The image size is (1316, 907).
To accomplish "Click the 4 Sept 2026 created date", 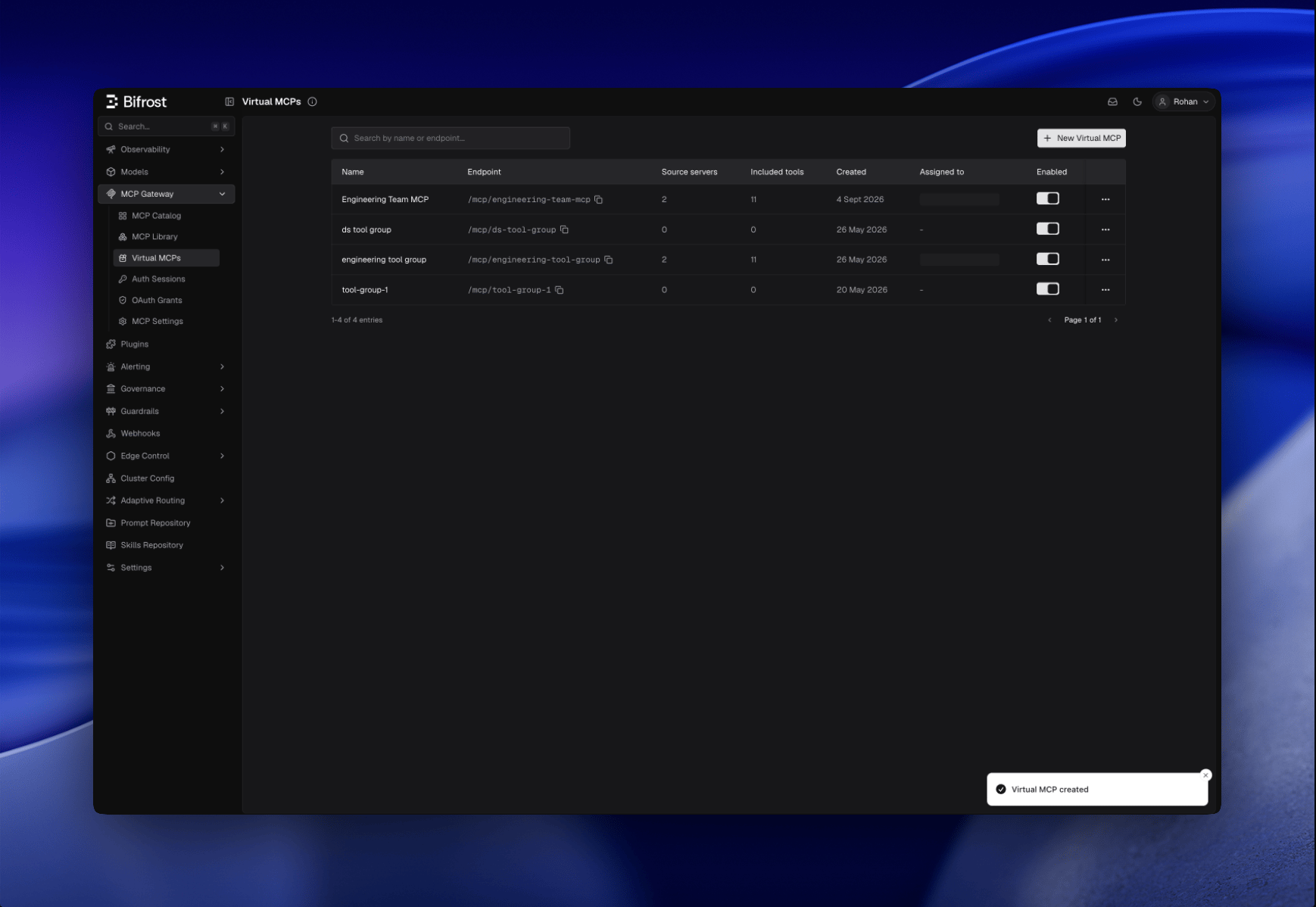I will [860, 199].
